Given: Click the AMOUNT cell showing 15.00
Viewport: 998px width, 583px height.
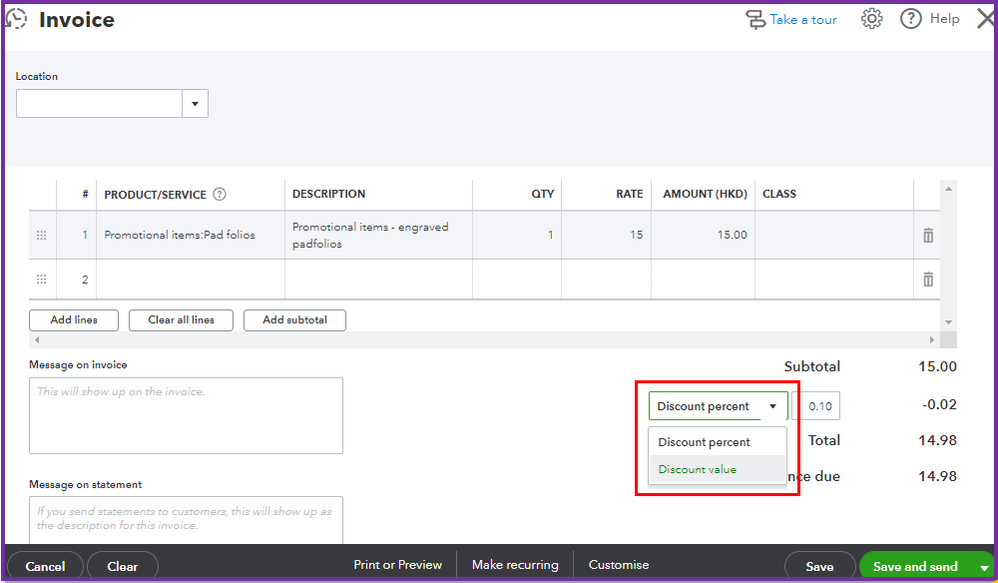Looking at the screenshot, I should pos(703,235).
